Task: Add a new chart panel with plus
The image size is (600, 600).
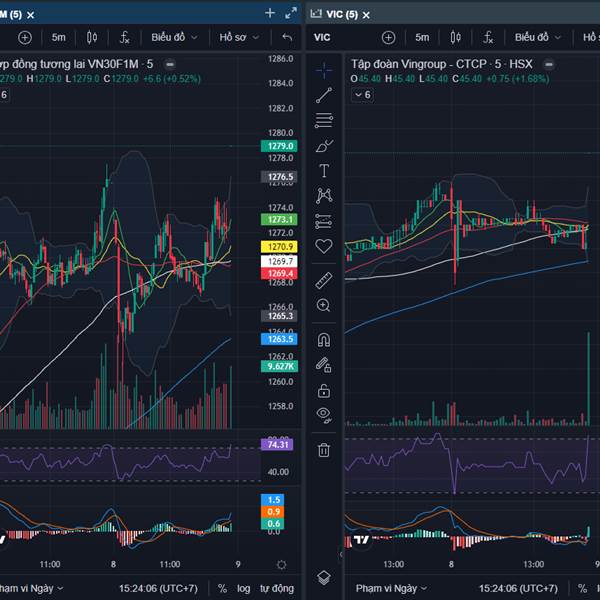Action: tap(270, 13)
